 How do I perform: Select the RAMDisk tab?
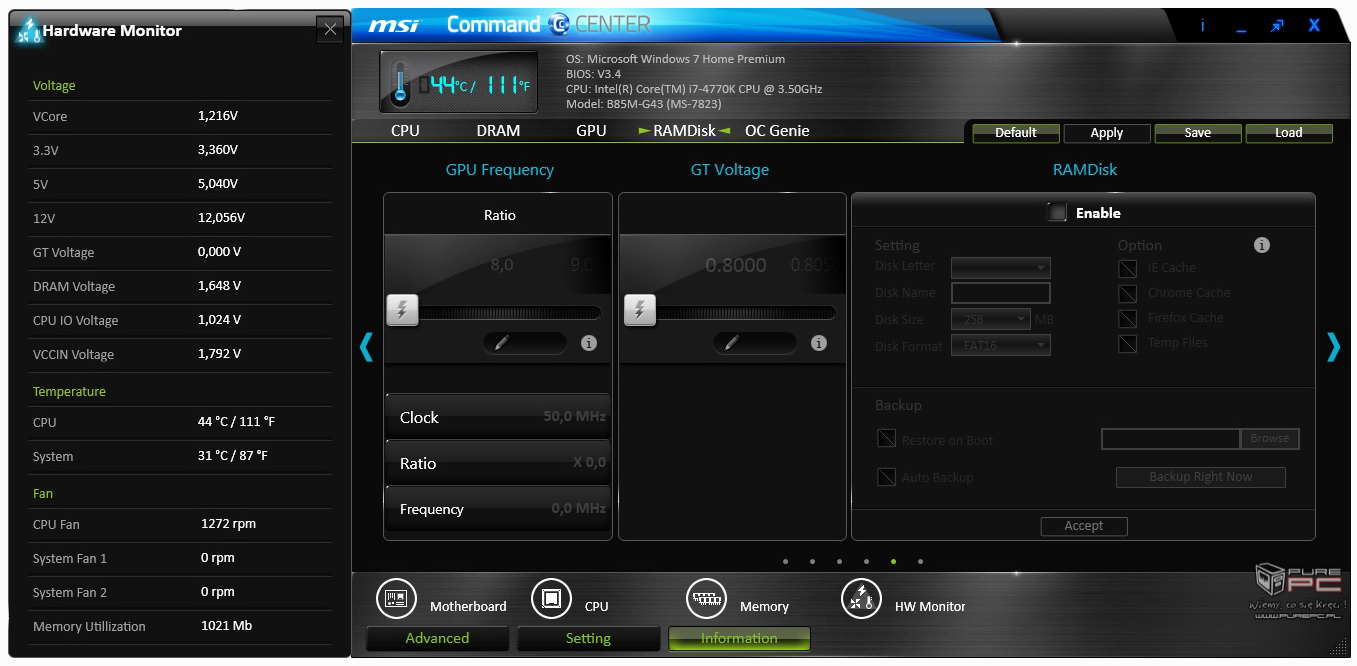tap(684, 131)
